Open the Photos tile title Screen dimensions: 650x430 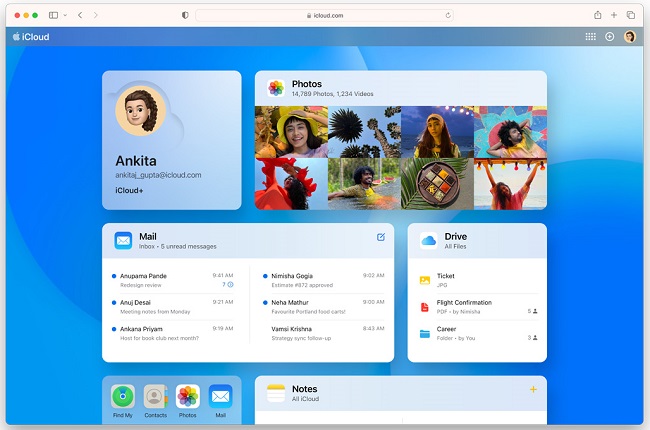[x=307, y=84]
